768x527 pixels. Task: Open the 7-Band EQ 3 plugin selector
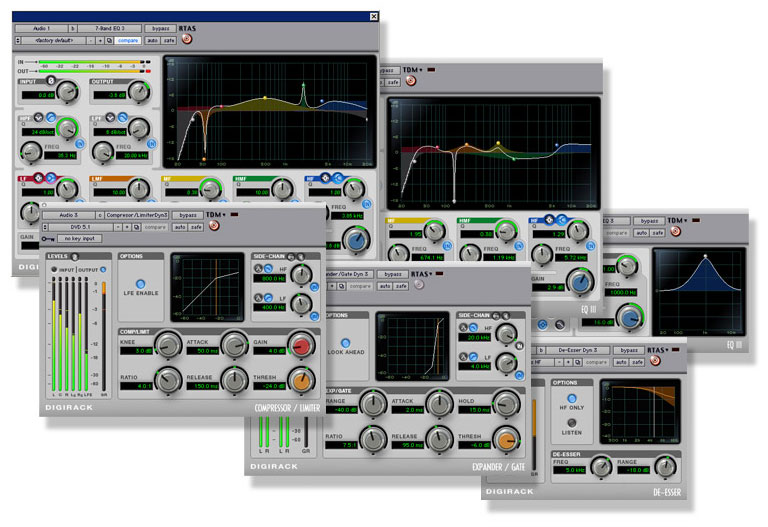click(x=110, y=28)
